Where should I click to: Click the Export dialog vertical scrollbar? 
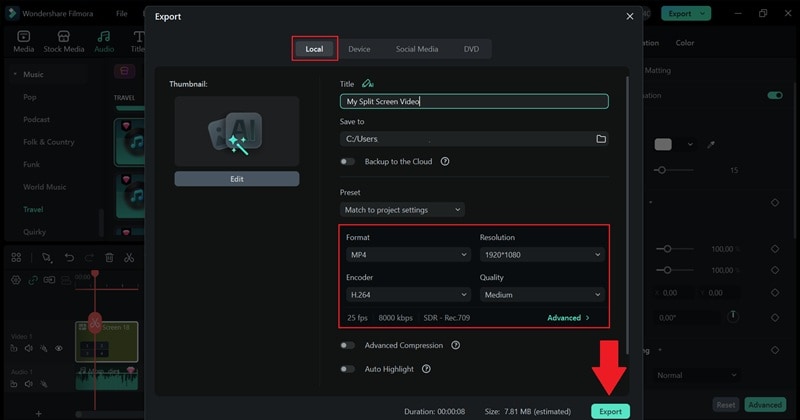point(627,214)
